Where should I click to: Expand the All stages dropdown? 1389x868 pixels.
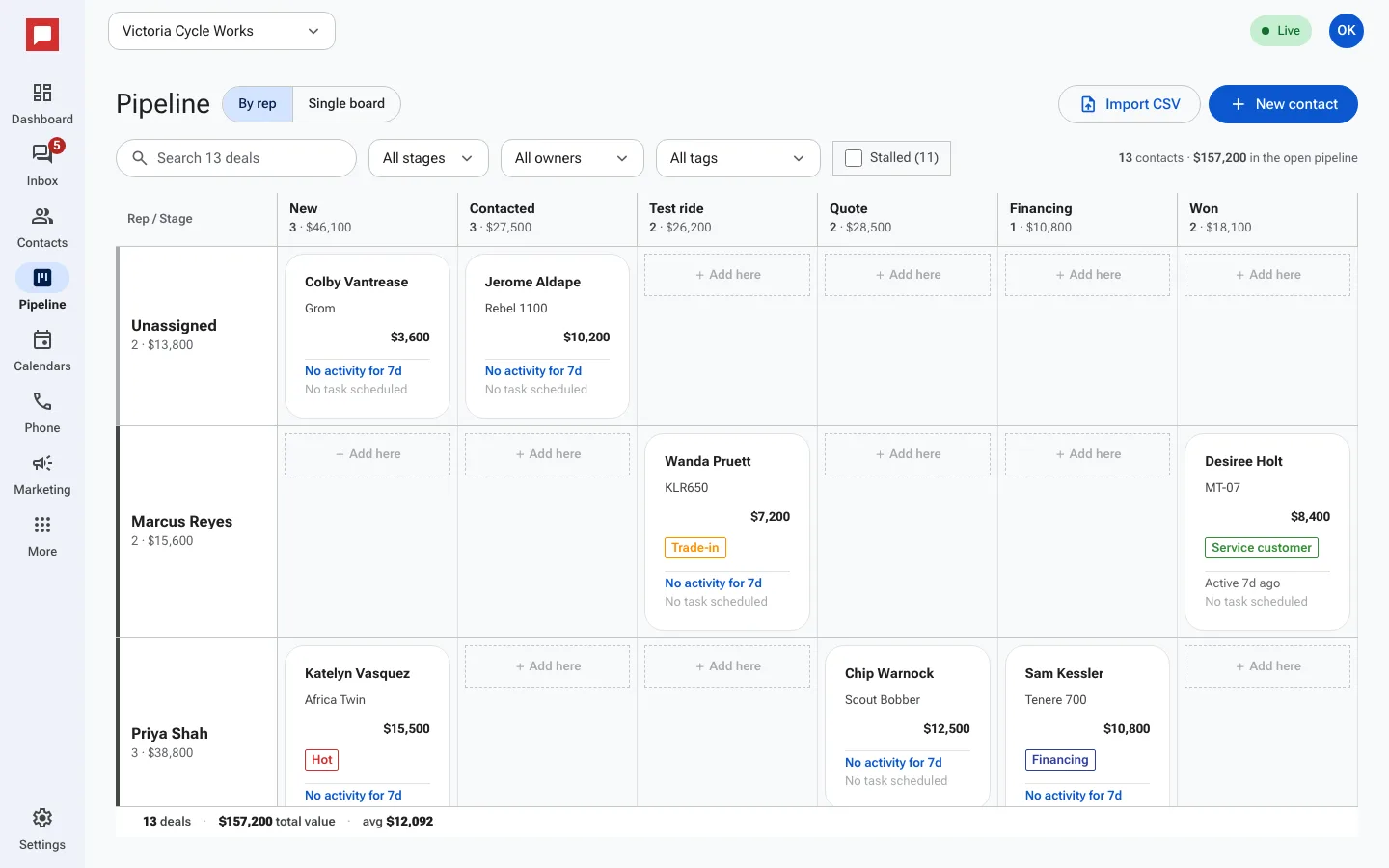428,158
